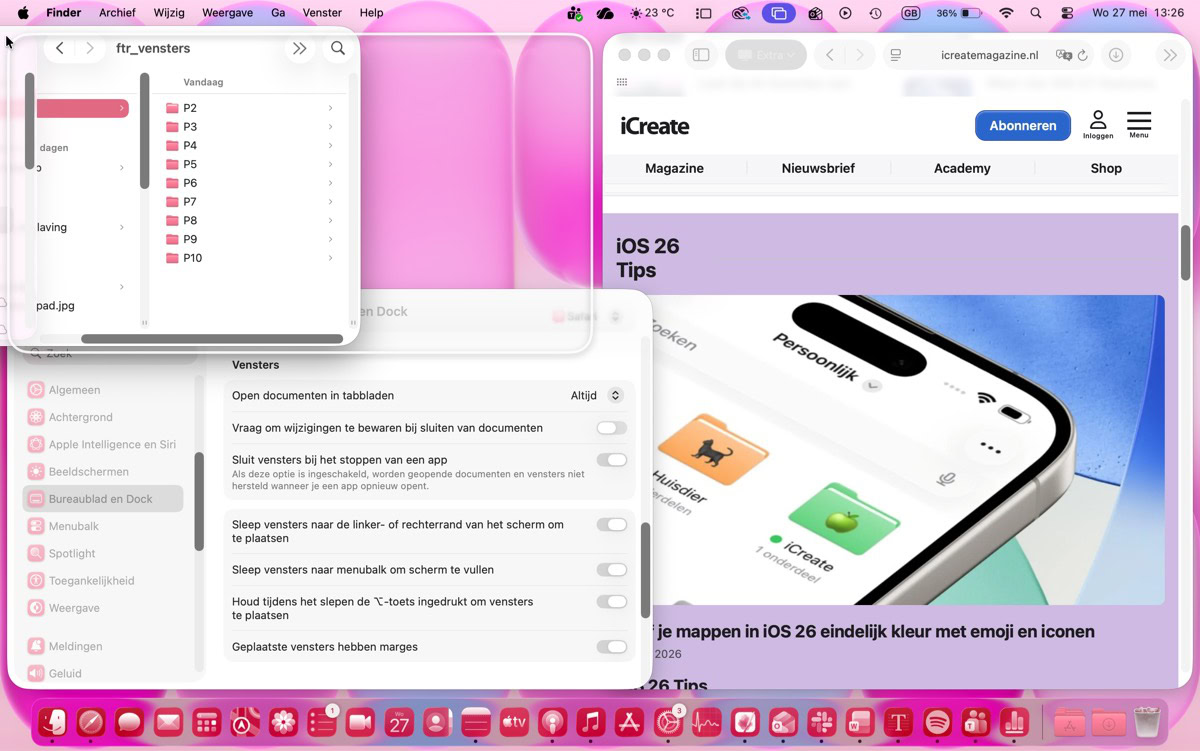The width and height of the screenshot is (1200, 751).
Task: Open Podcasts from the Dock
Action: coord(552,722)
